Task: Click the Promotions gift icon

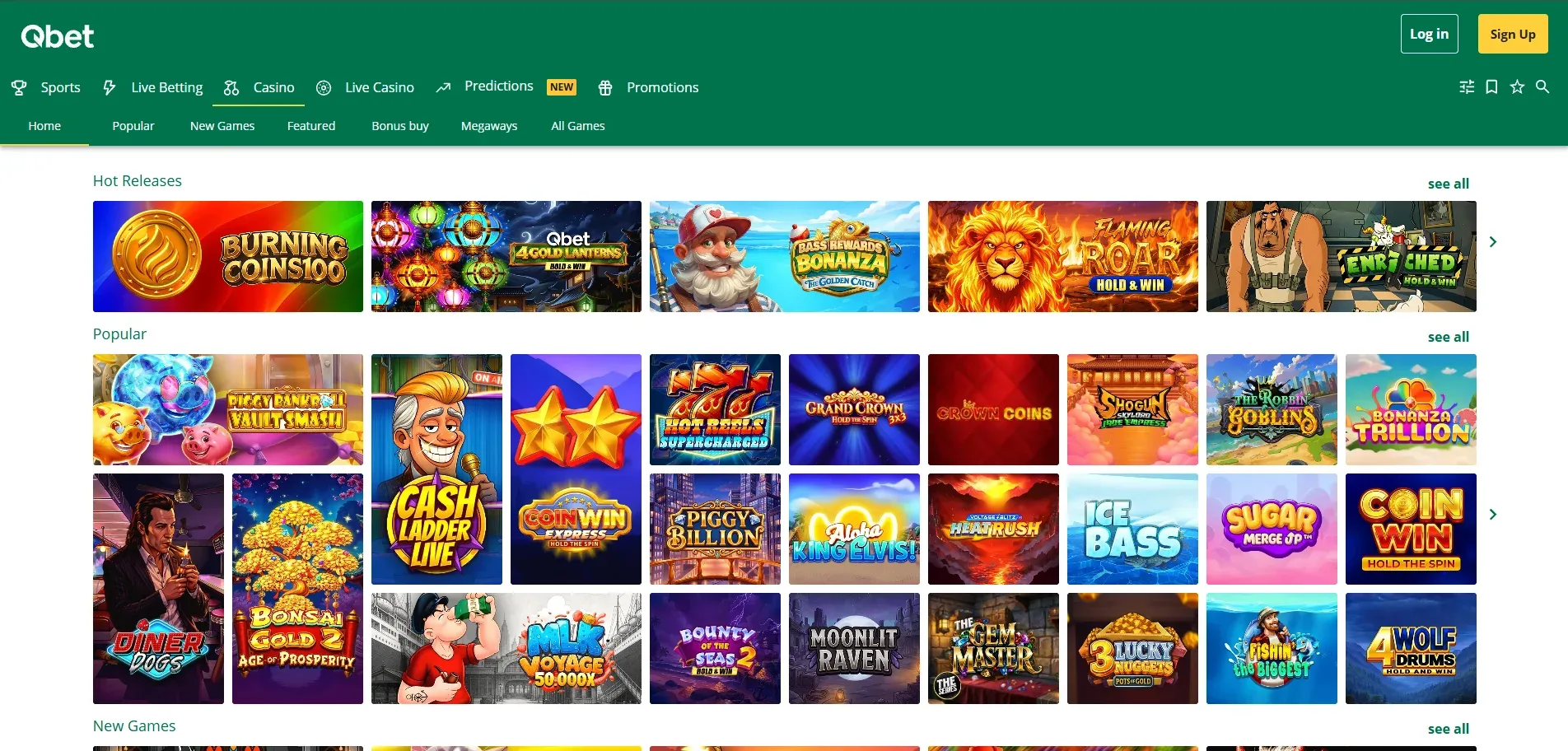Action: pos(605,87)
